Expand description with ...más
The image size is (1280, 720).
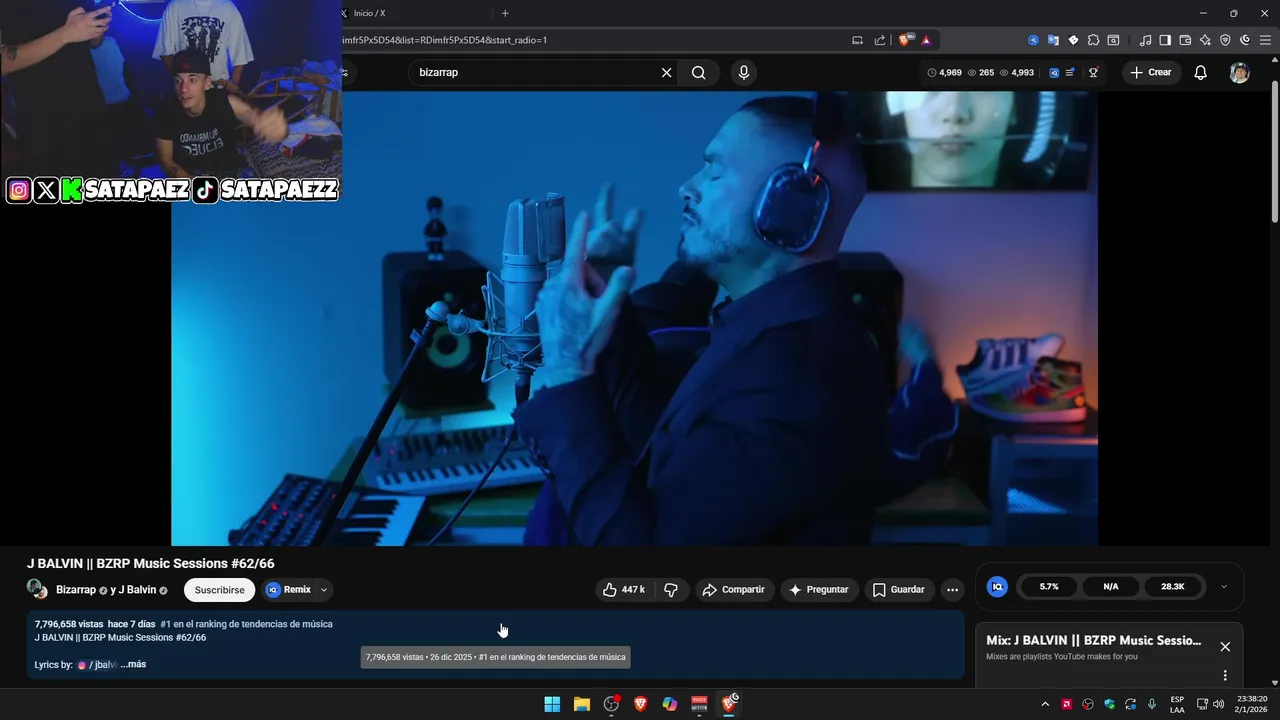pos(133,664)
